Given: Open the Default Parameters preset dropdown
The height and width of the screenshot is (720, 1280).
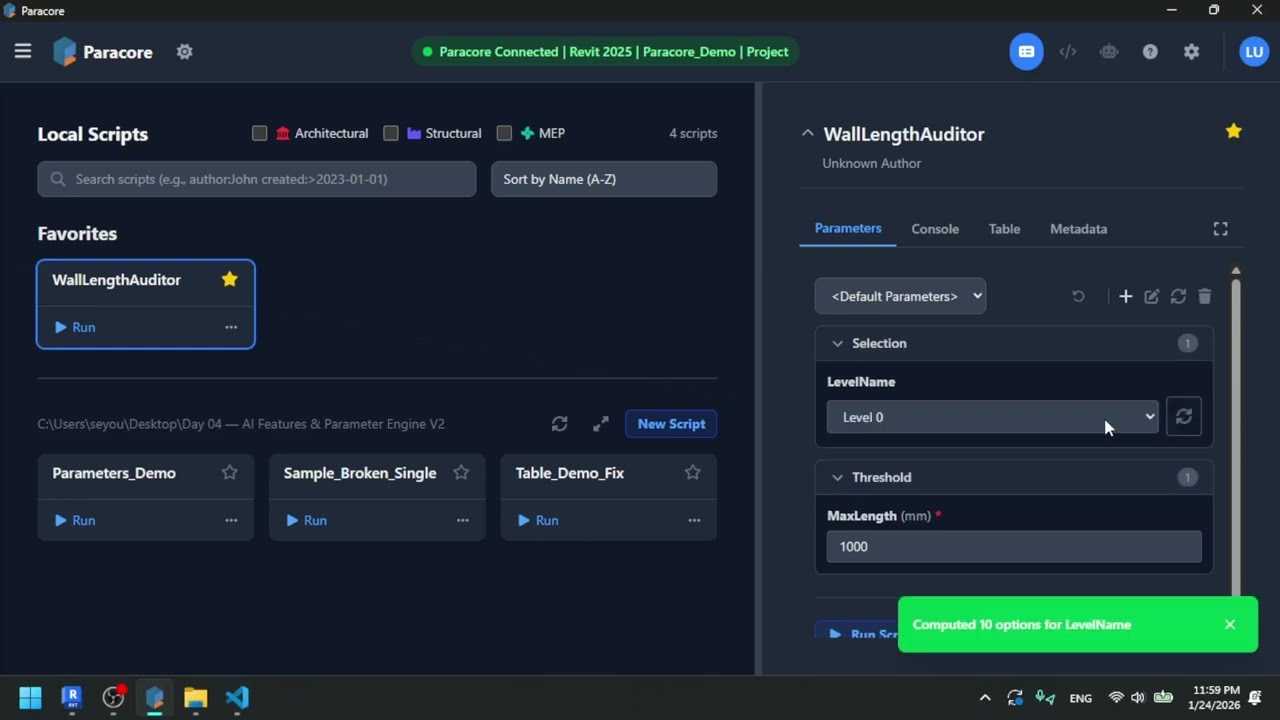Looking at the screenshot, I should click(x=901, y=296).
